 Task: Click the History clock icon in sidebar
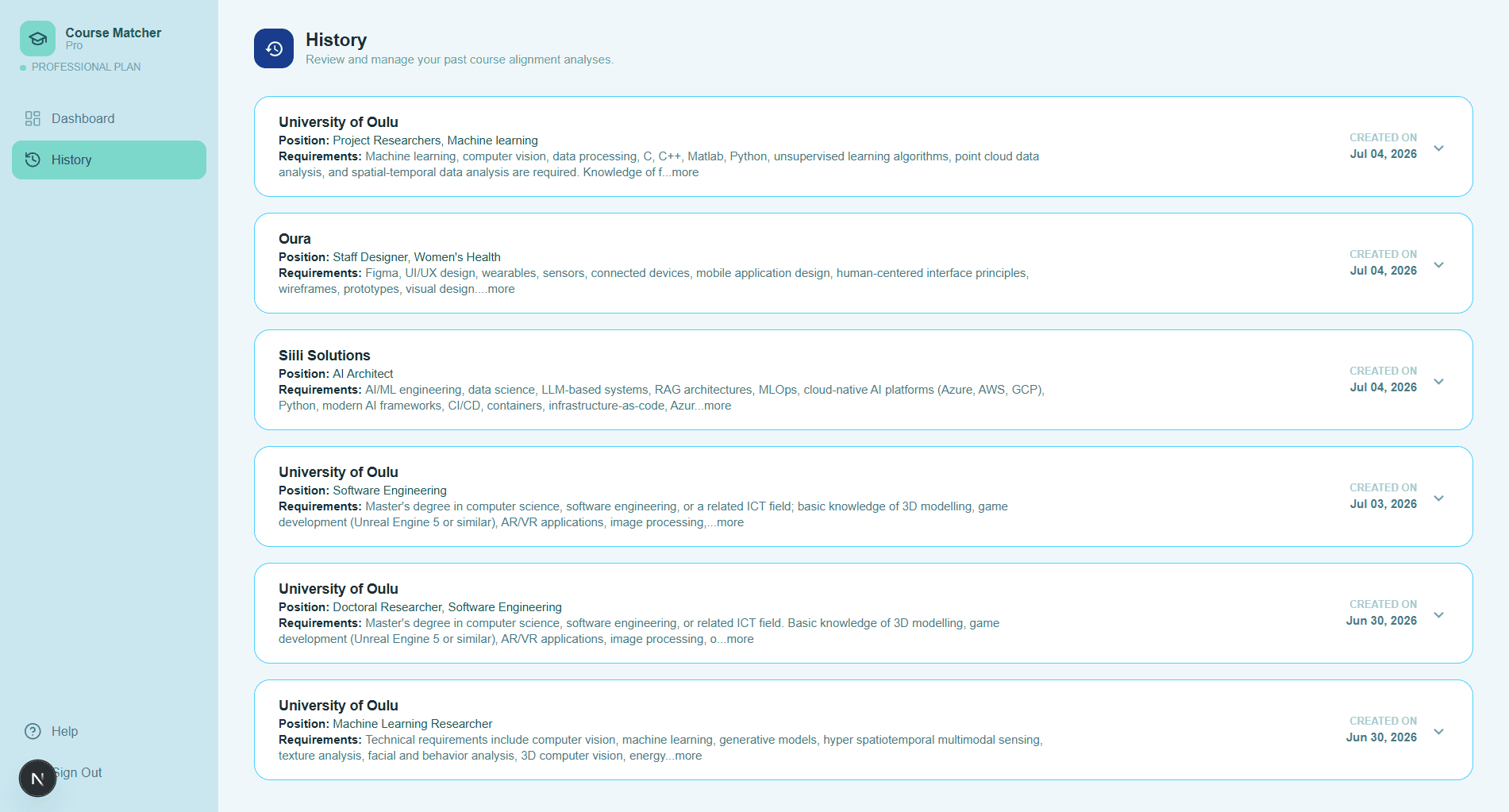(x=33, y=160)
